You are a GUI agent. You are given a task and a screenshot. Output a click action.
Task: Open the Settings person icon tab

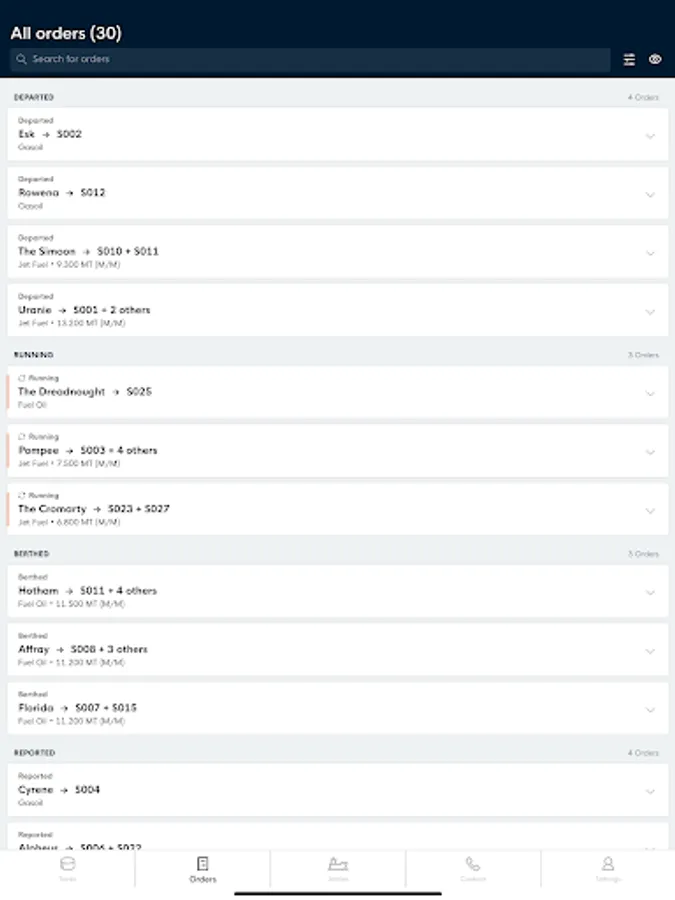[x=608, y=864]
